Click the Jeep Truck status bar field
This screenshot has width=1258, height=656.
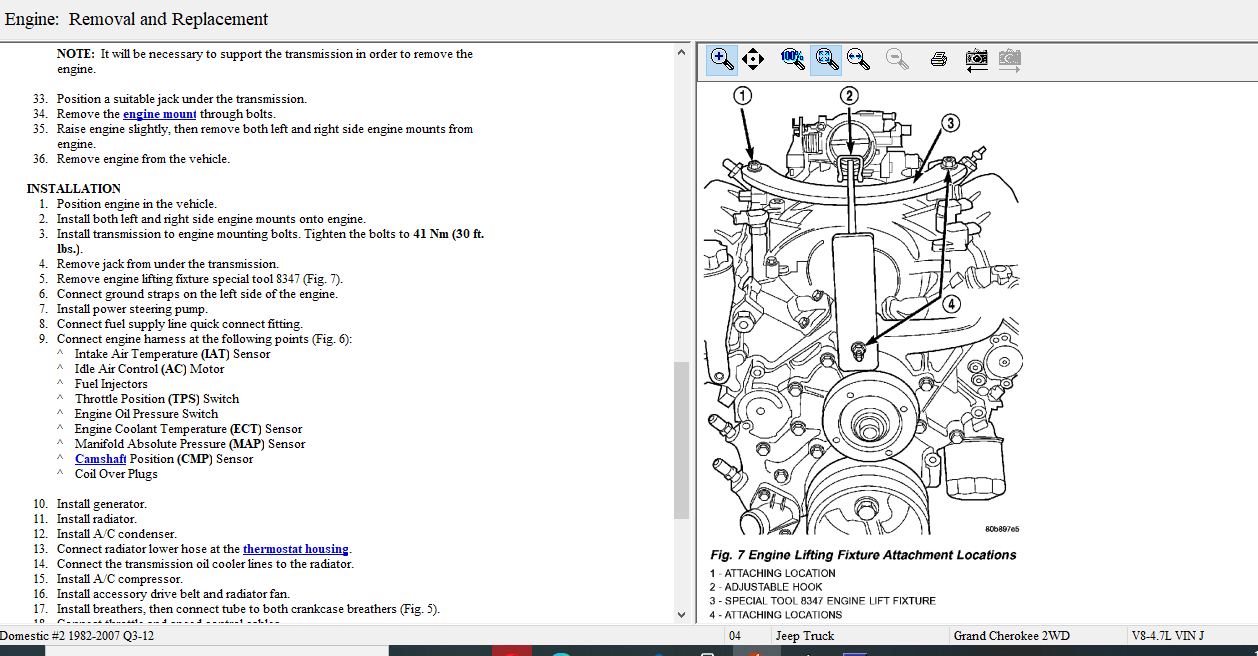click(804, 636)
